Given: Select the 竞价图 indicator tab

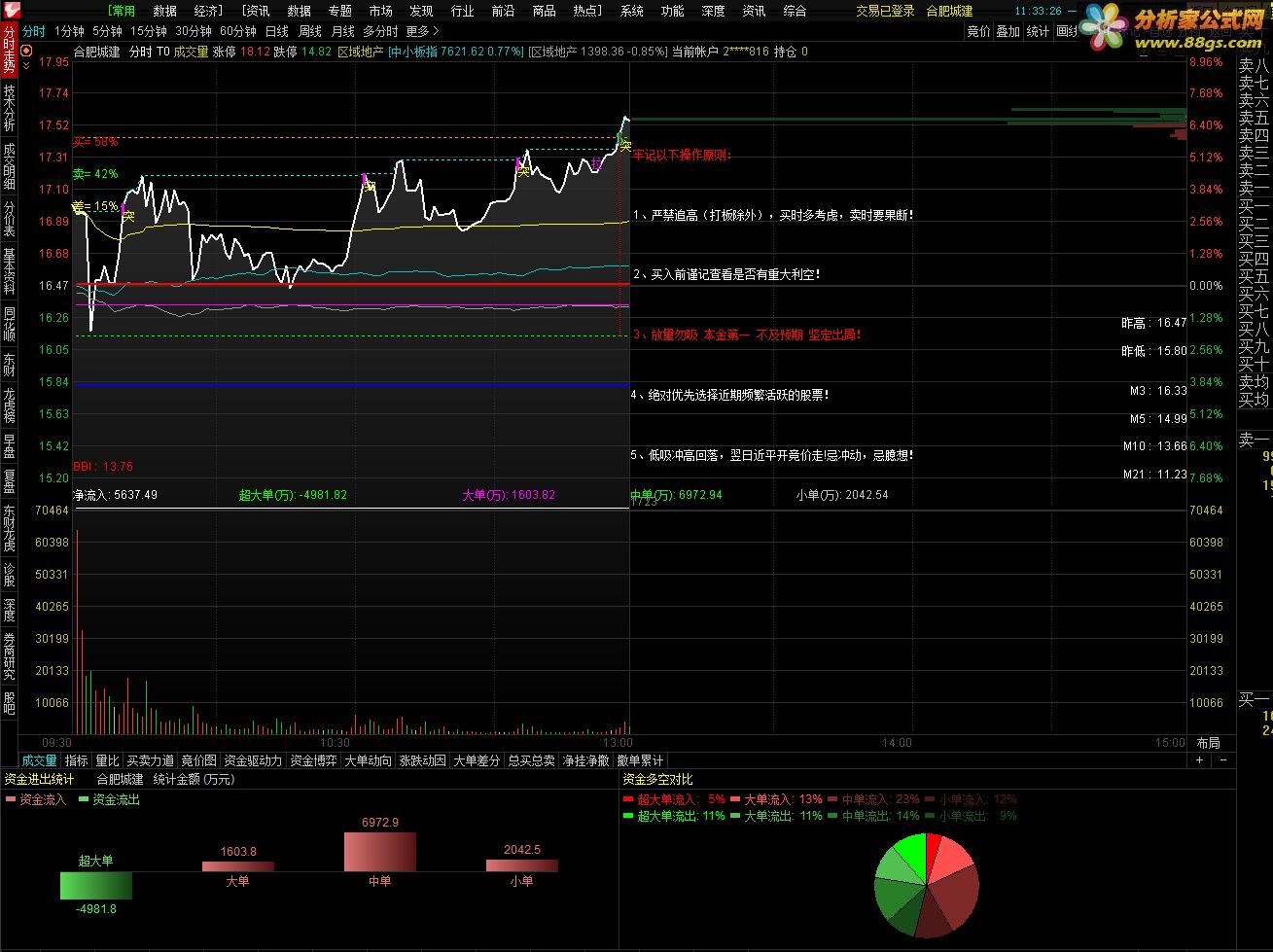Looking at the screenshot, I should (199, 760).
